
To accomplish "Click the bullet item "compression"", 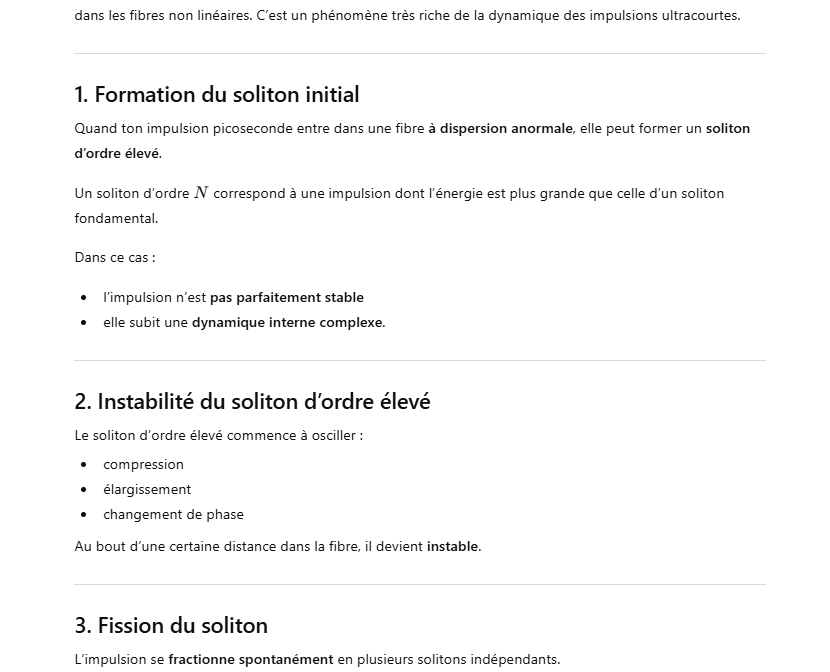I will coord(143,464).
